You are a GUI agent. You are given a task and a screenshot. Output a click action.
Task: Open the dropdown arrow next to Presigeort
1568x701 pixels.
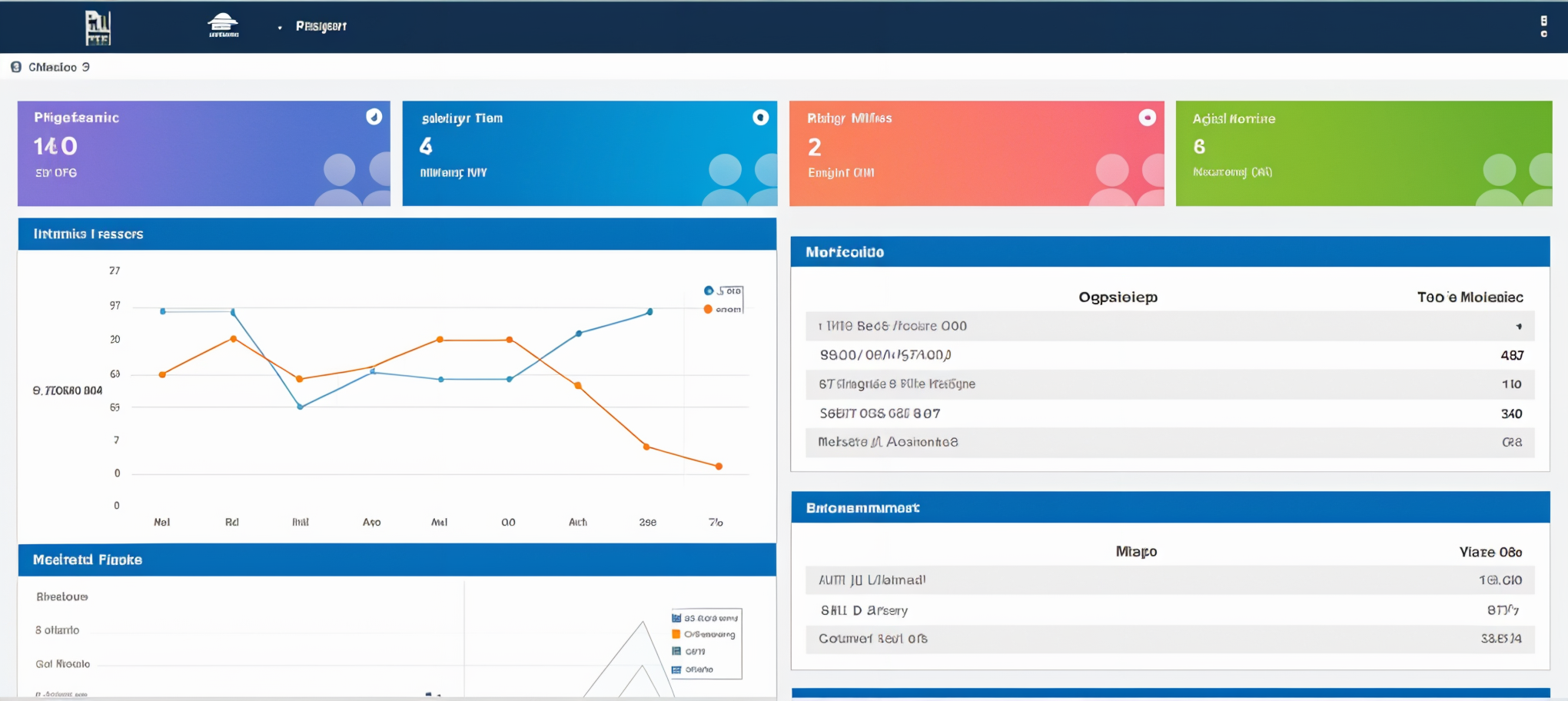click(x=280, y=28)
